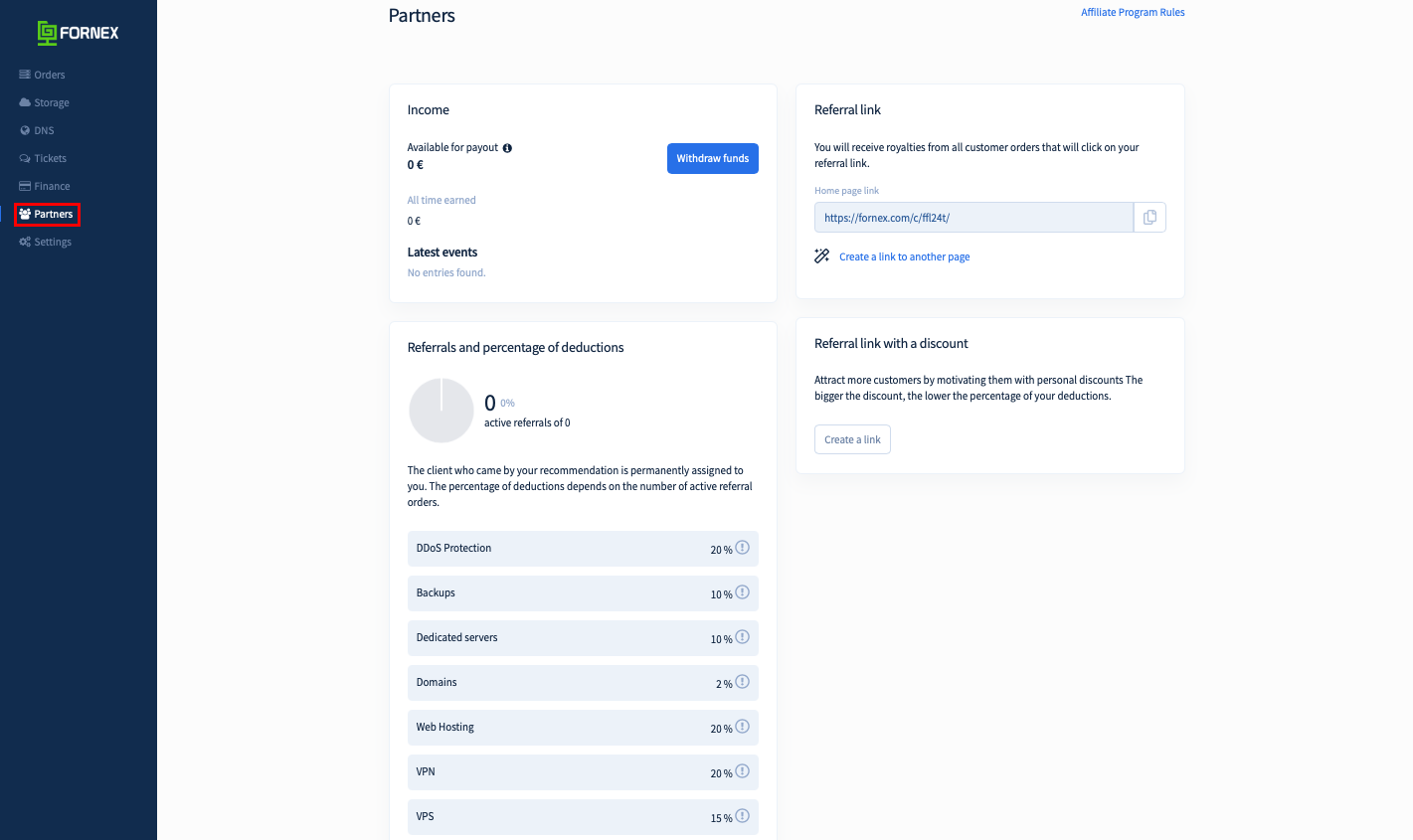This screenshot has width=1413, height=840.
Task: Click info icon in VPN row
Action: click(x=742, y=771)
